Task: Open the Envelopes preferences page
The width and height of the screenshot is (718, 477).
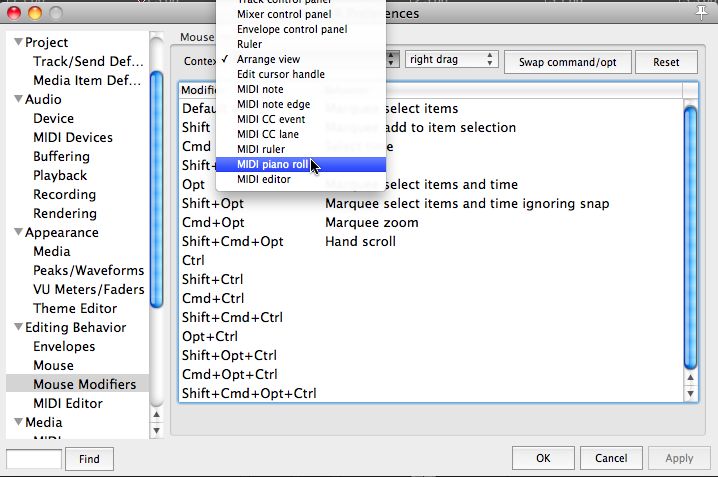Action: pos(64,347)
